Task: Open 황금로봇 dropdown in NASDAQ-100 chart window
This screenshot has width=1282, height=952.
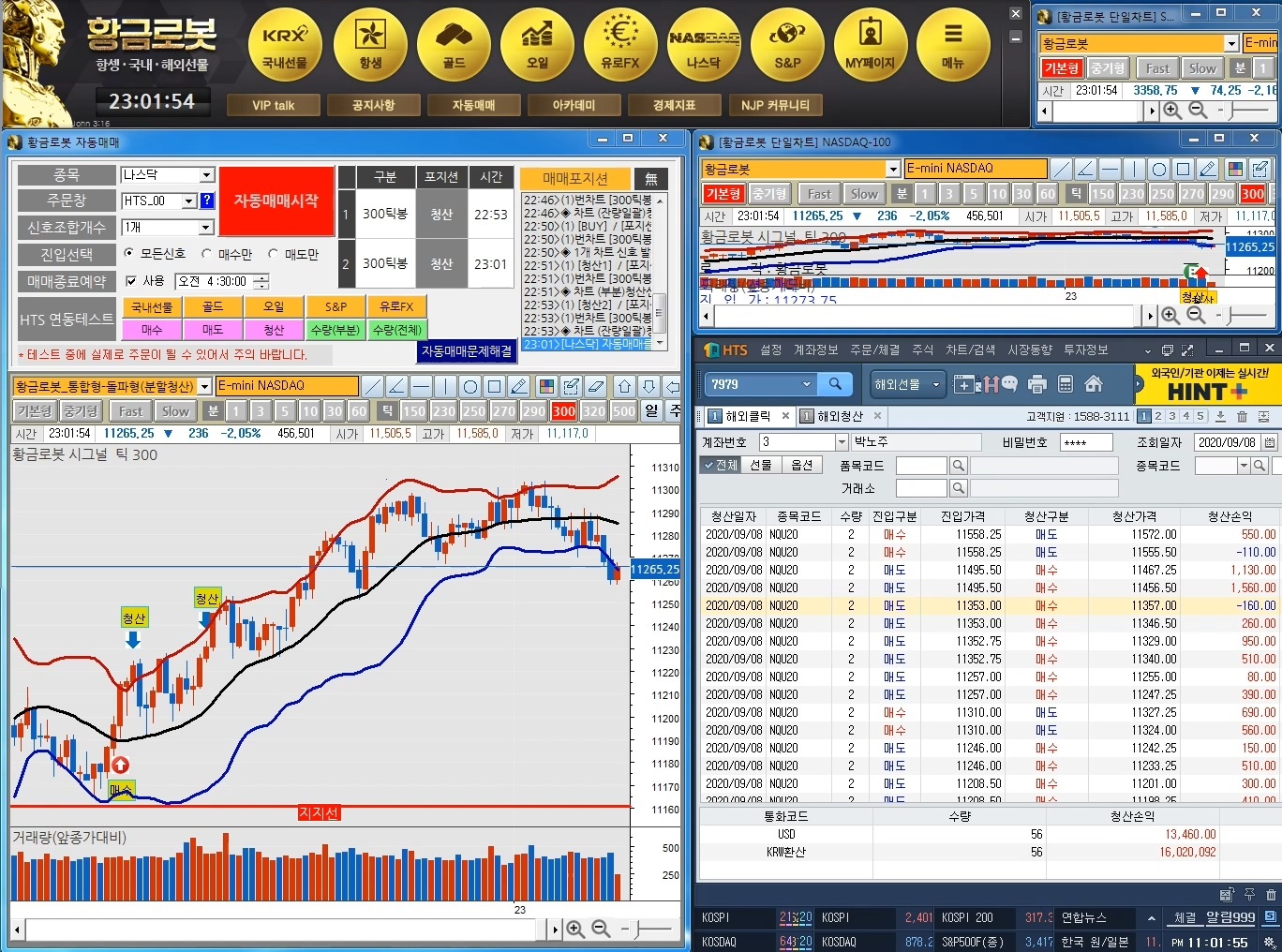Action: click(893, 169)
